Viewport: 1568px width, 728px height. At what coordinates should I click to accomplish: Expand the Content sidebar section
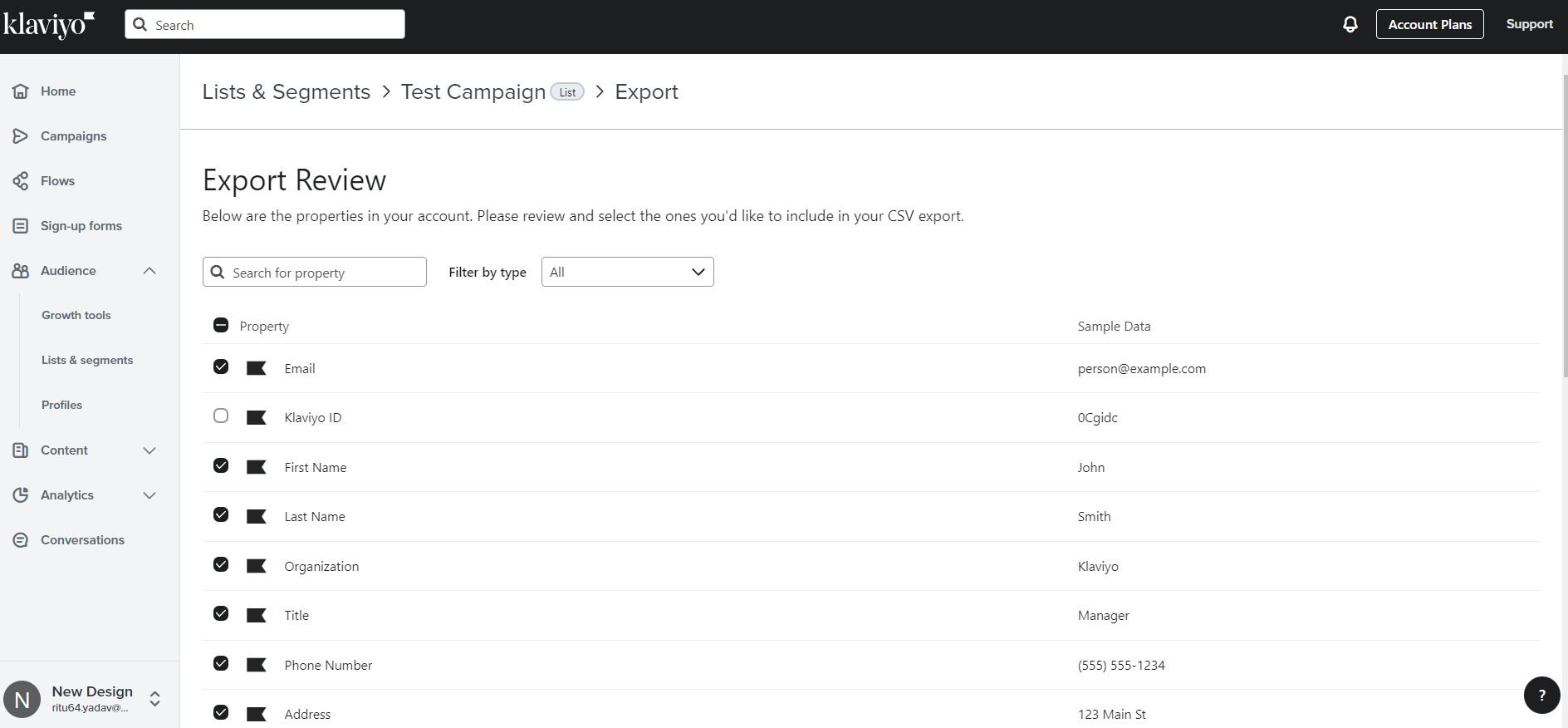149,450
